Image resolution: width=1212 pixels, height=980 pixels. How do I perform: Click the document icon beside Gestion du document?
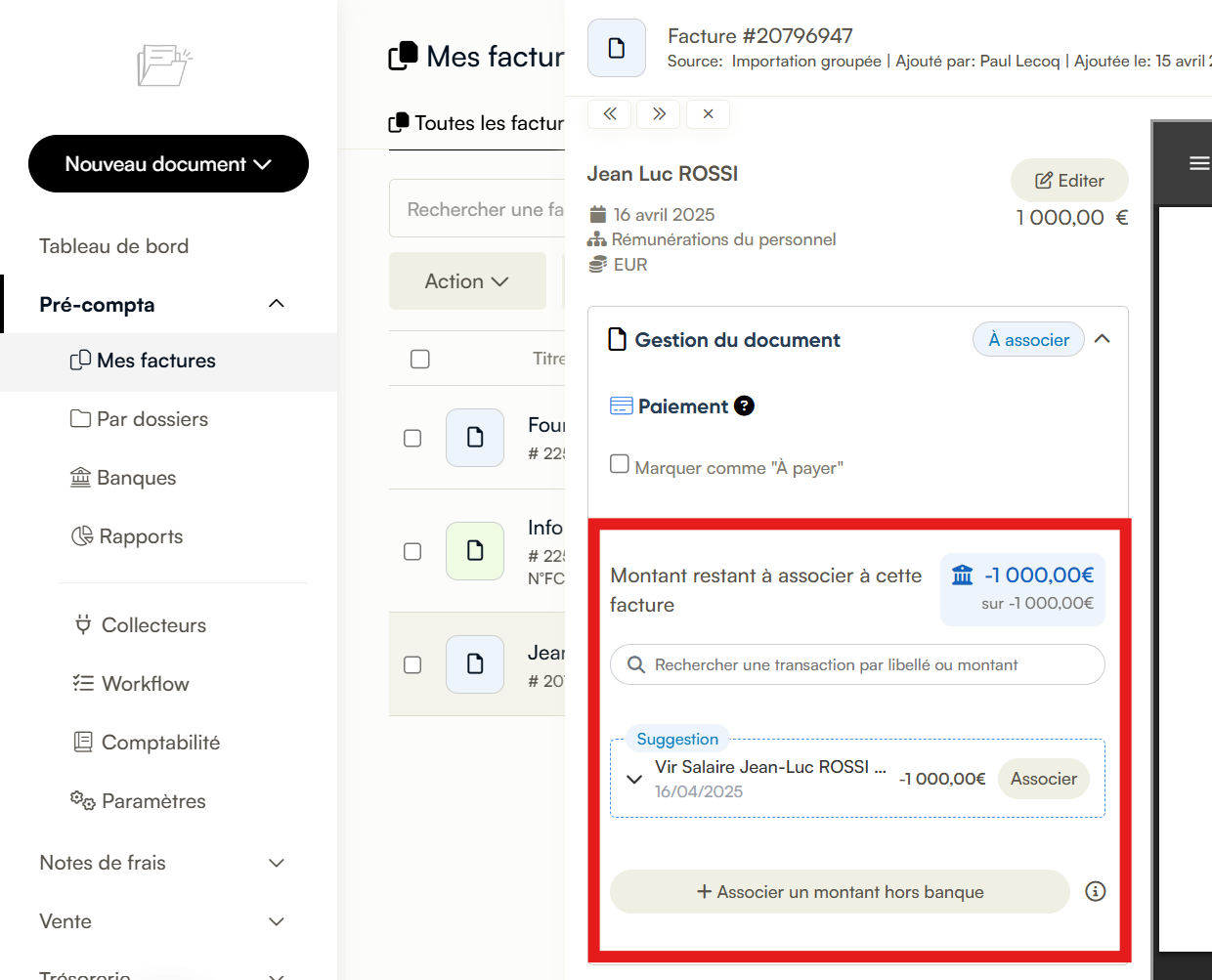618,339
